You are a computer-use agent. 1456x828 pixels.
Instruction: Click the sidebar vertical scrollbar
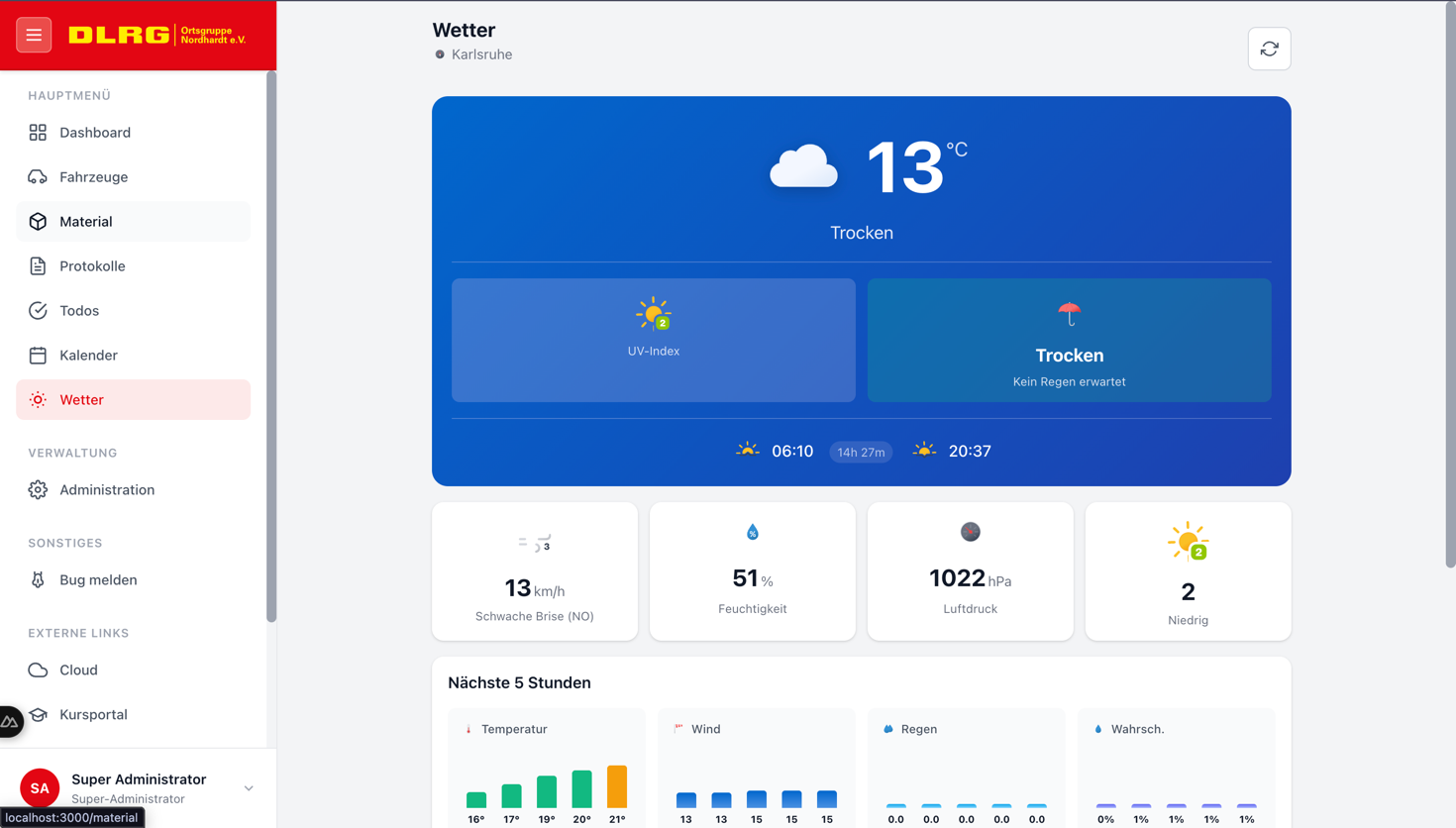click(271, 347)
